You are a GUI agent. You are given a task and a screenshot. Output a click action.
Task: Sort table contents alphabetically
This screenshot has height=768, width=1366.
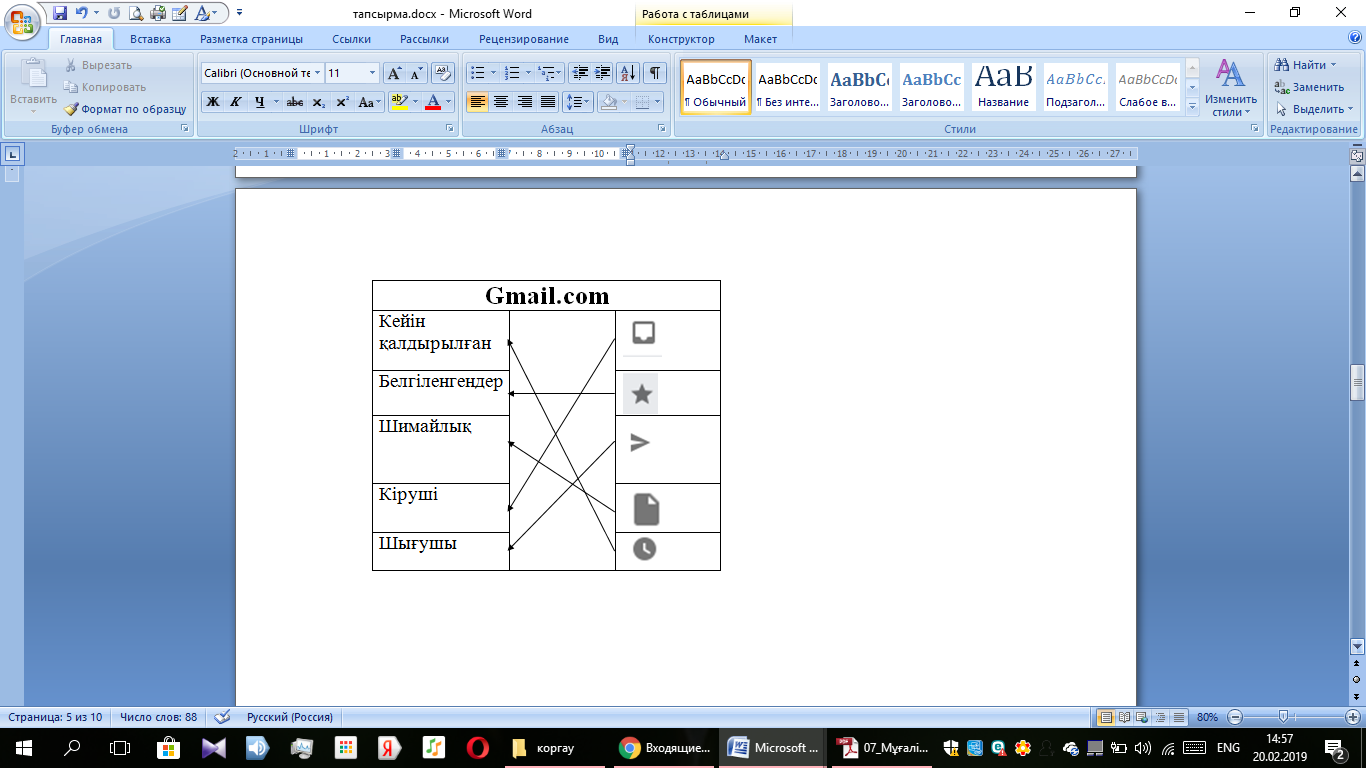628,73
